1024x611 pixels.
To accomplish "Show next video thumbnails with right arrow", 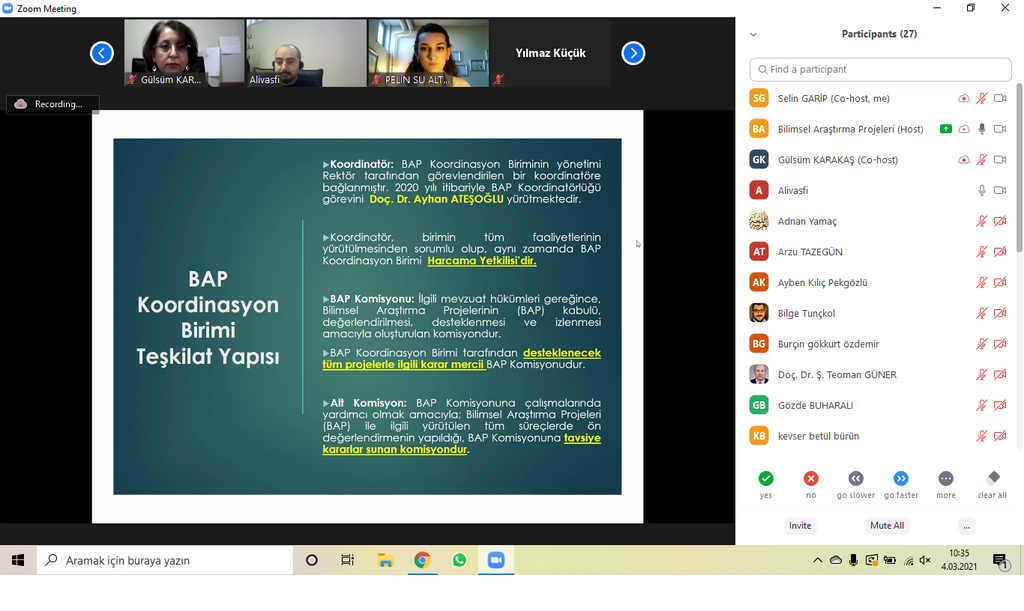I will [x=633, y=53].
